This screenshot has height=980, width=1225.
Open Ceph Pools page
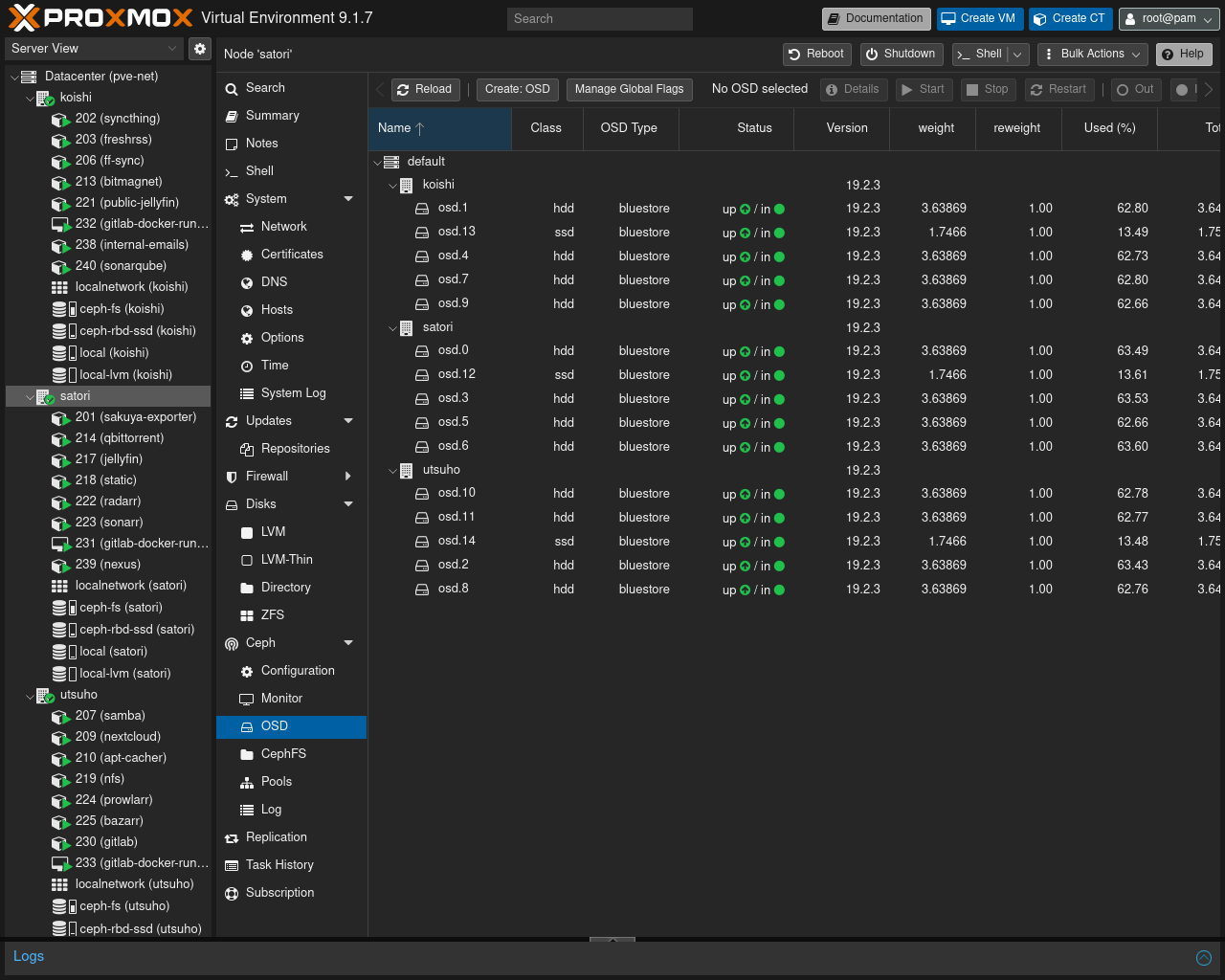276,782
